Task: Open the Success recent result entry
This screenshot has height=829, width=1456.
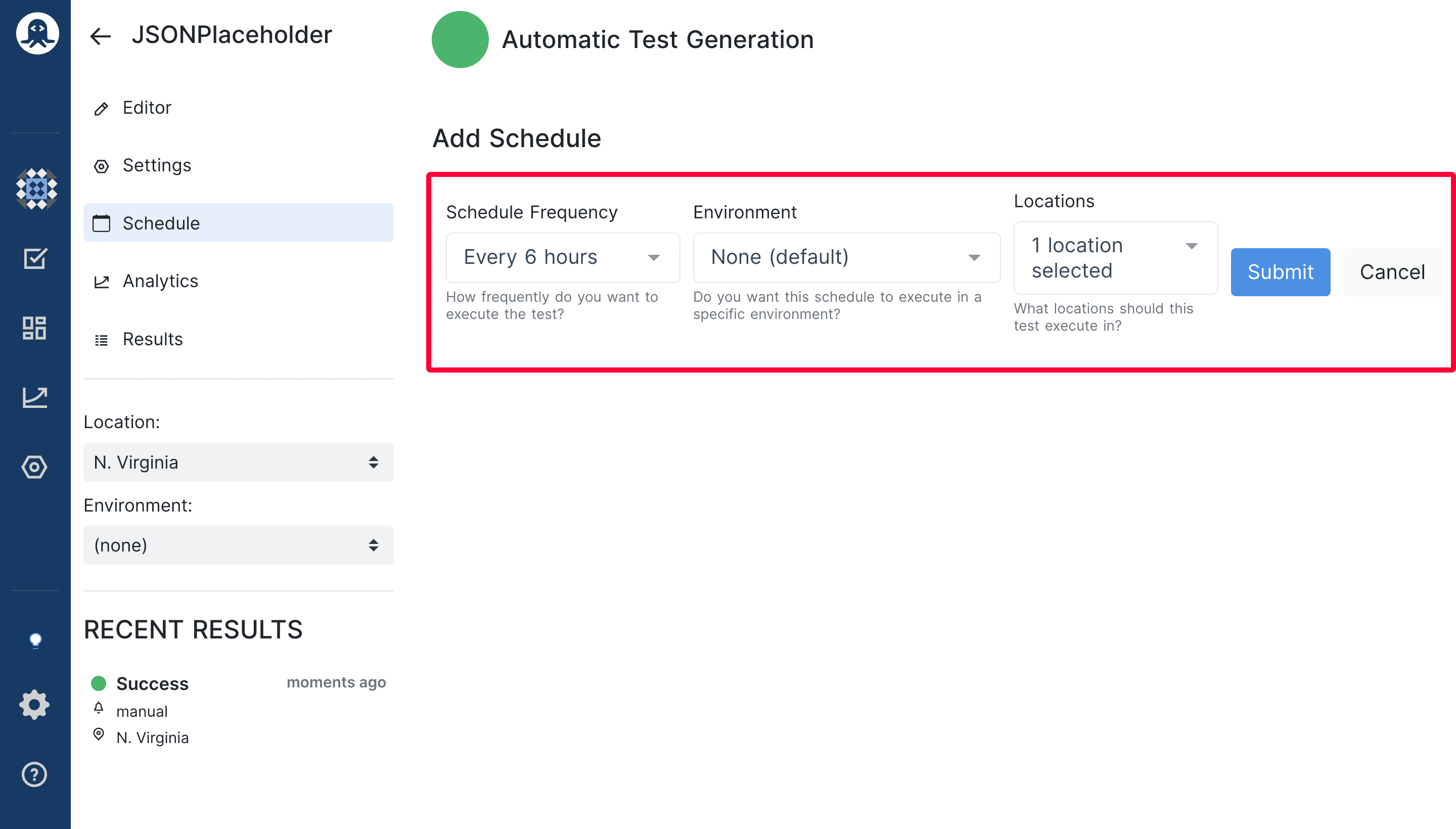Action: (239, 709)
